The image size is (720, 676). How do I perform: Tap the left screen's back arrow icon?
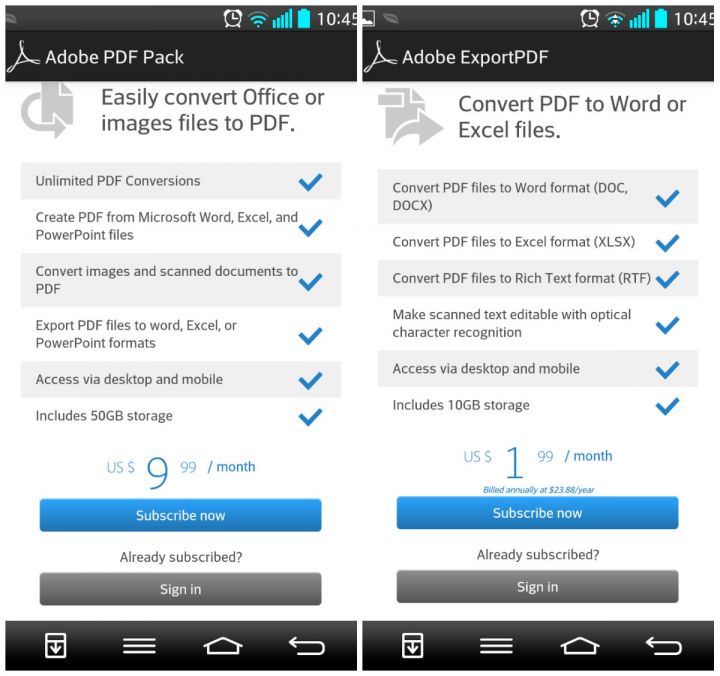click(x=307, y=646)
